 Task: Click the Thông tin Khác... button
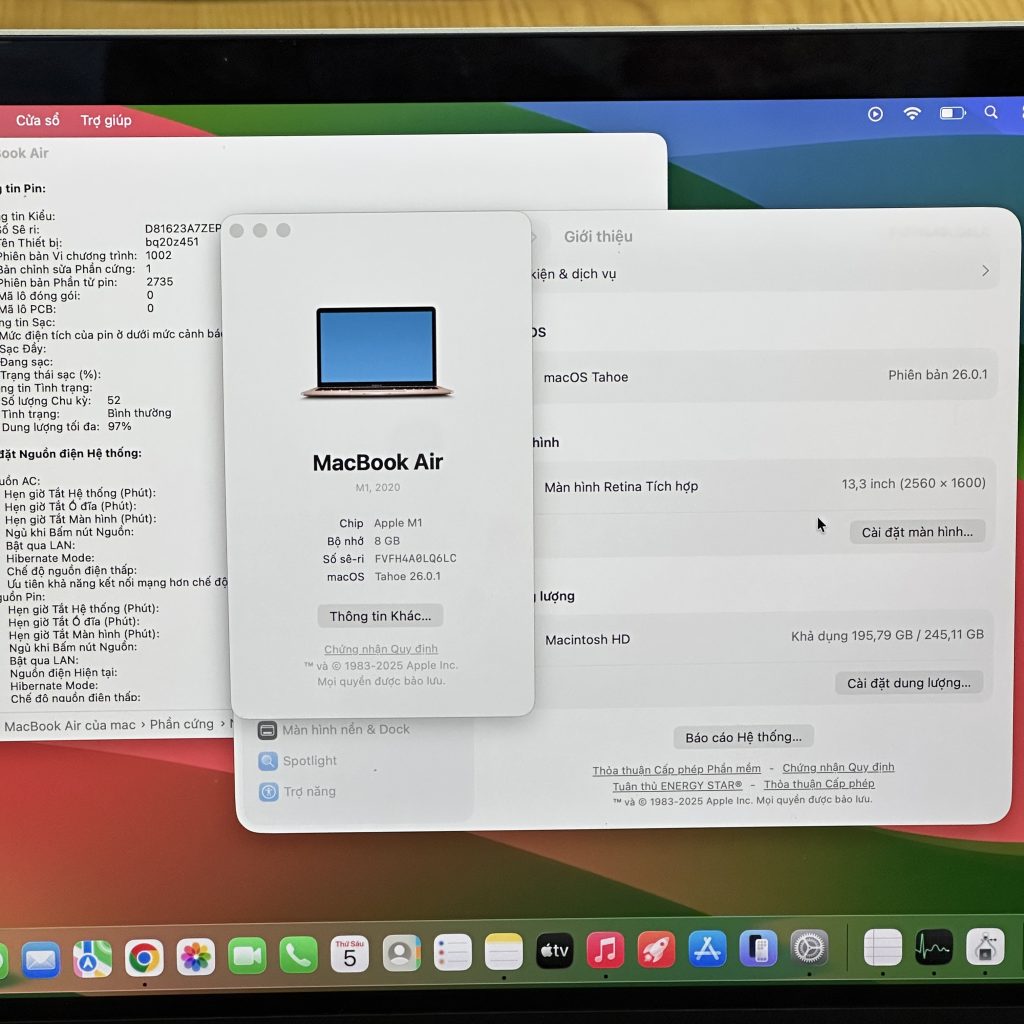coord(380,615)
